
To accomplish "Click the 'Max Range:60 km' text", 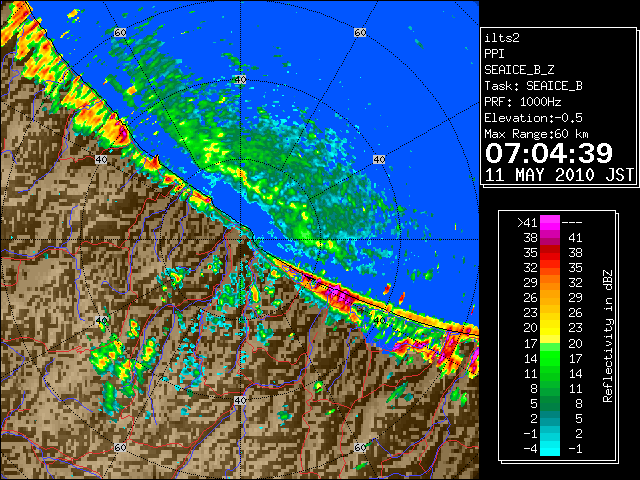I will point(536,134).
